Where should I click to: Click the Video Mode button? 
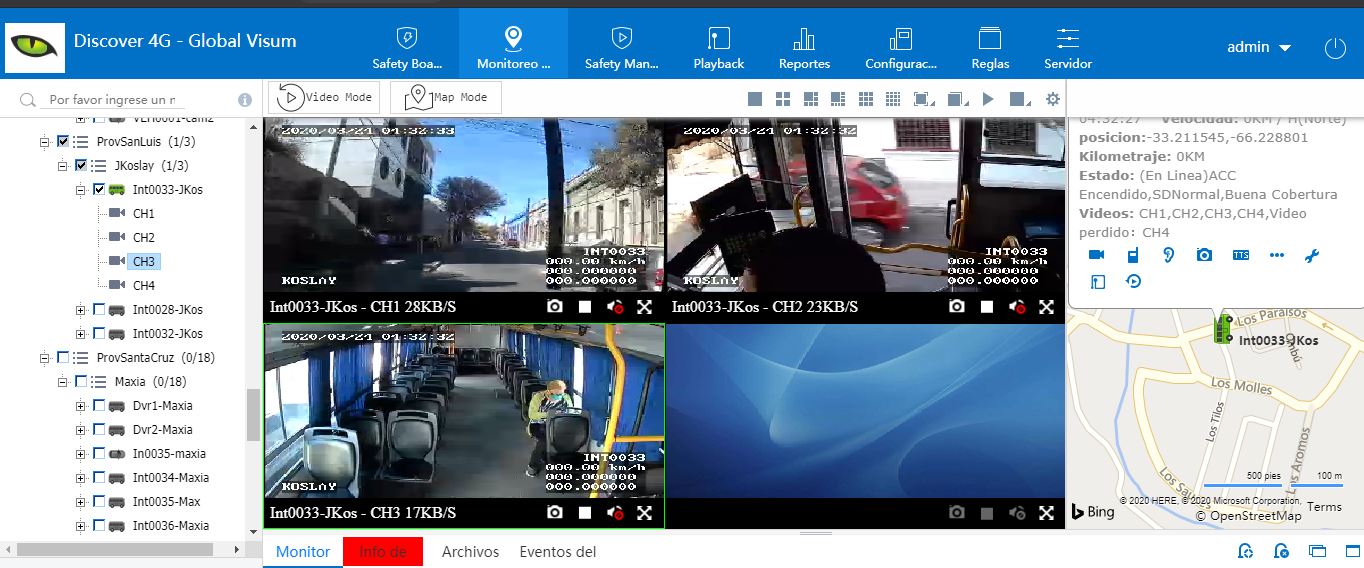324,97
